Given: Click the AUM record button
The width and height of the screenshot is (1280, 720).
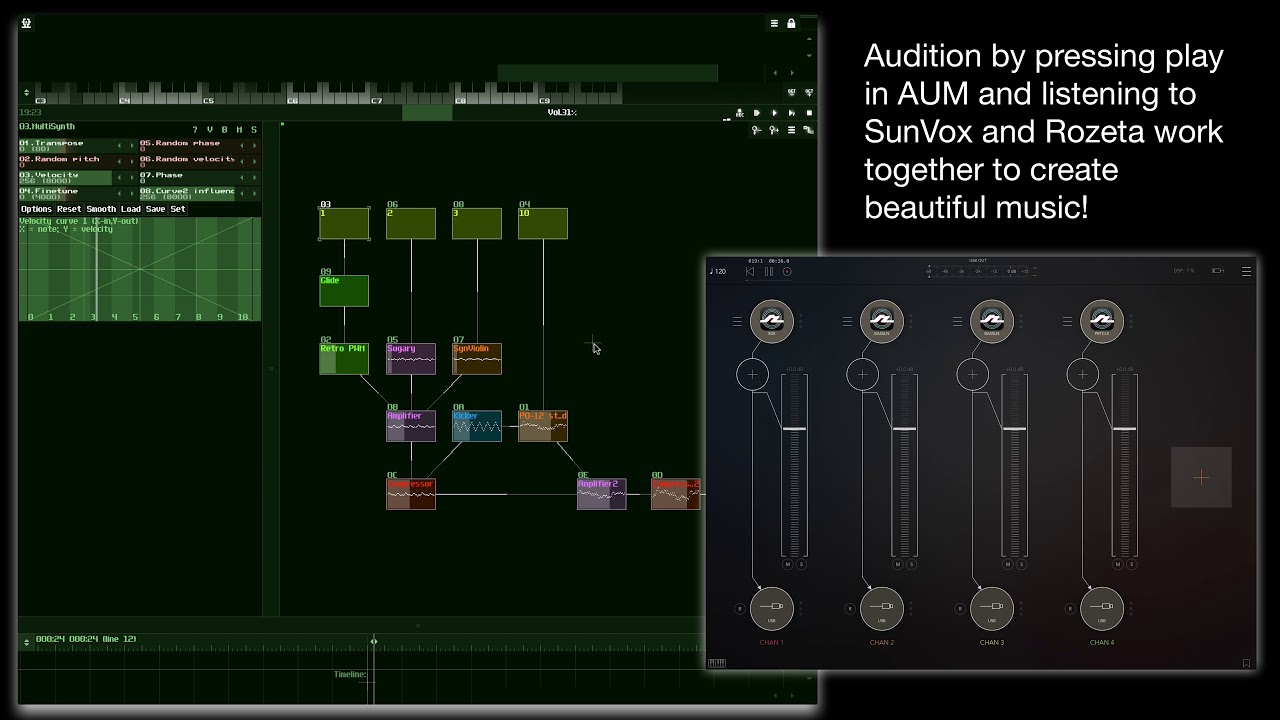Looking at the screenshot, I should [787, 271].
